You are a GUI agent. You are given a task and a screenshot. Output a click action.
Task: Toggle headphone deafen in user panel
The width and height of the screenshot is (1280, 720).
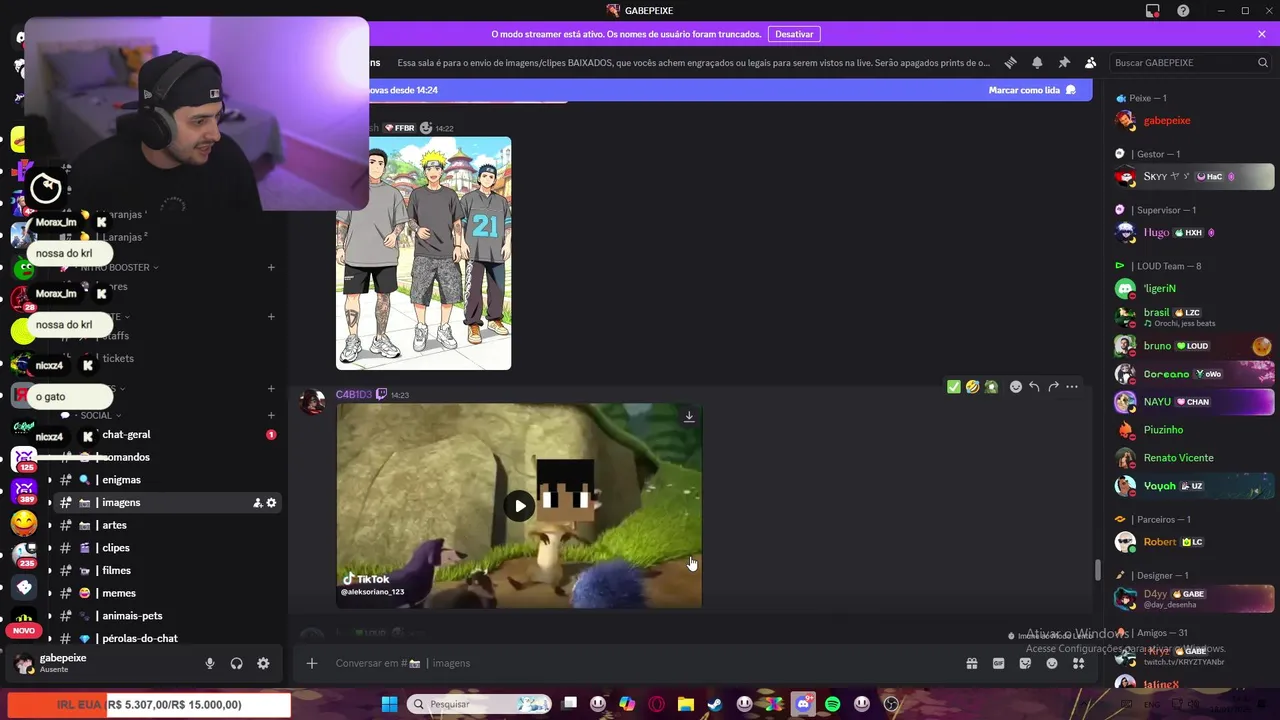(237, 663)
